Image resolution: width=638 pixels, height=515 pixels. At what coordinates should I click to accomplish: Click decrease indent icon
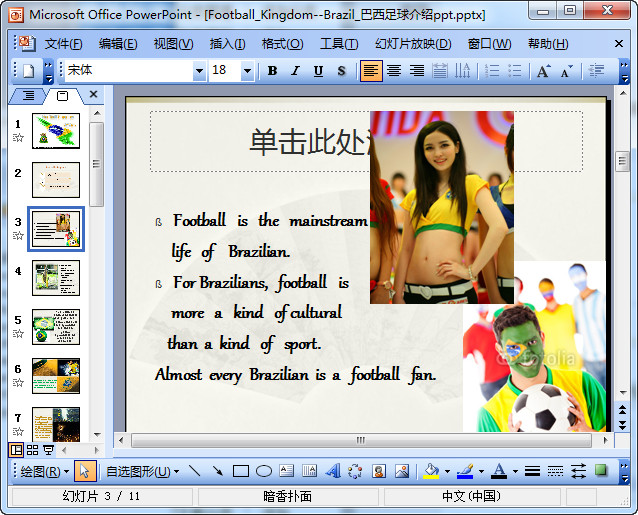(596, 71)
